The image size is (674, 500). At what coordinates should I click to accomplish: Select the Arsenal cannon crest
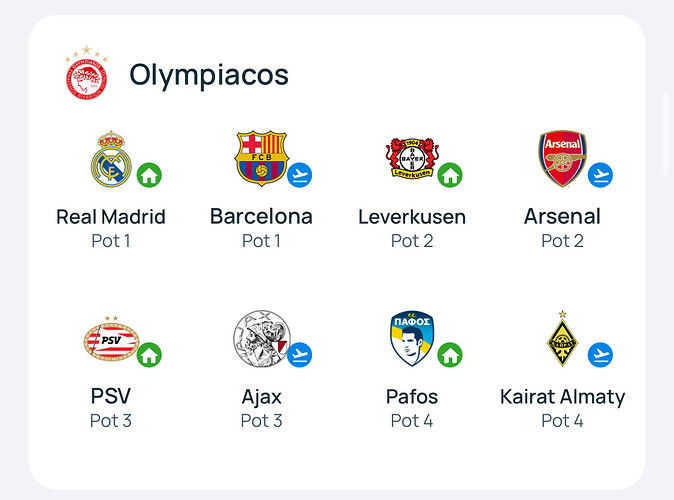562,159
